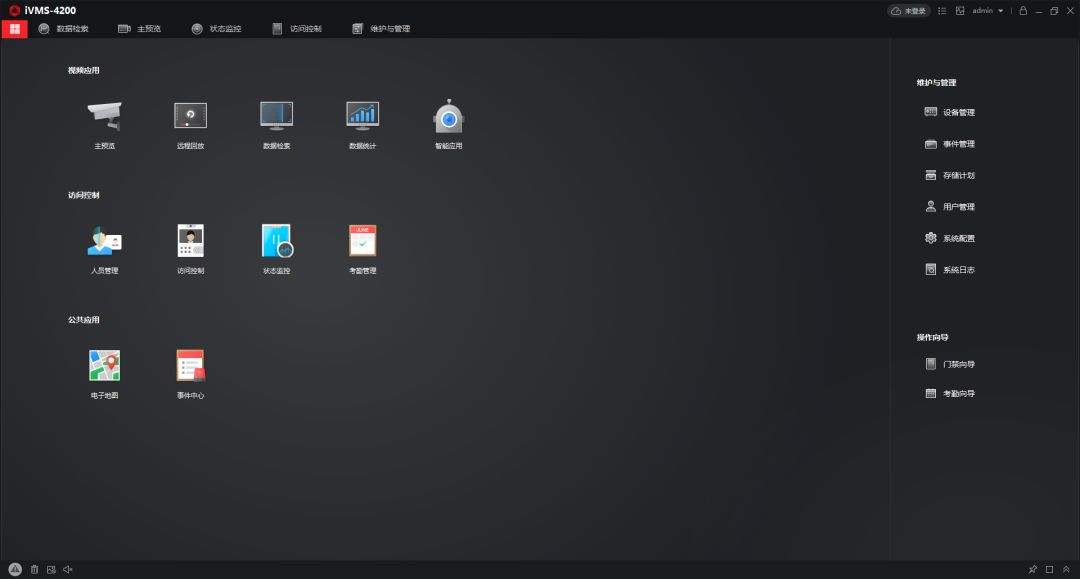1080x579 pixels.
Task: Pin the alarm panel with pushpin icon
Action: [1032, 569]
